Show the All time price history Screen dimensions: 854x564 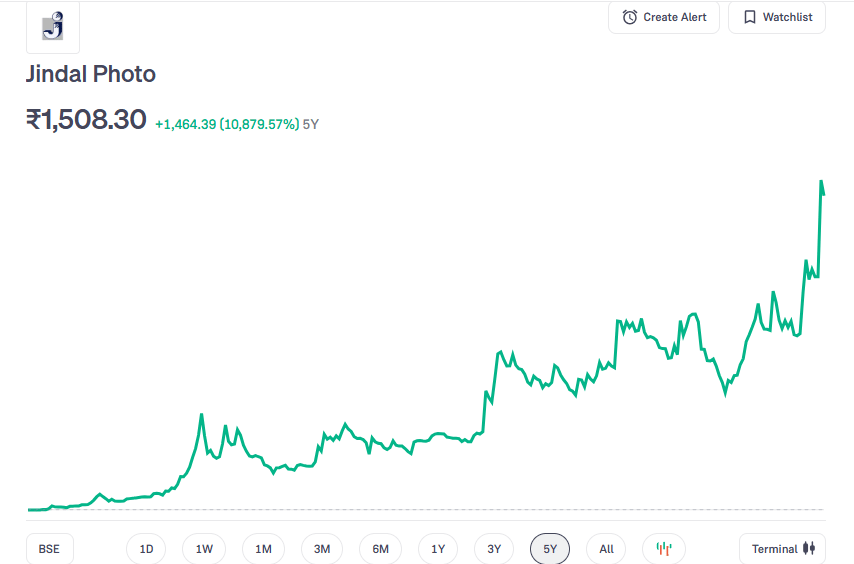click(606, 549)
